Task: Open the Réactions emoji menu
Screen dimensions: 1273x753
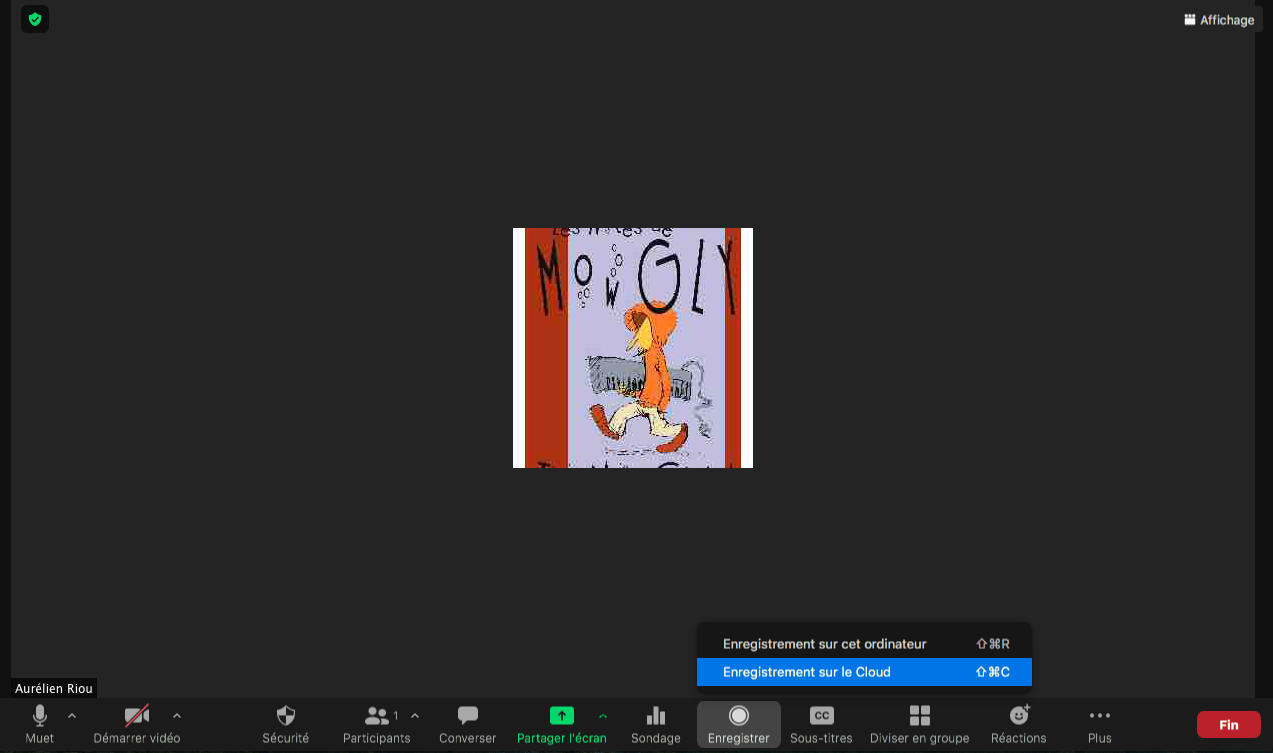Action: 1018,724
